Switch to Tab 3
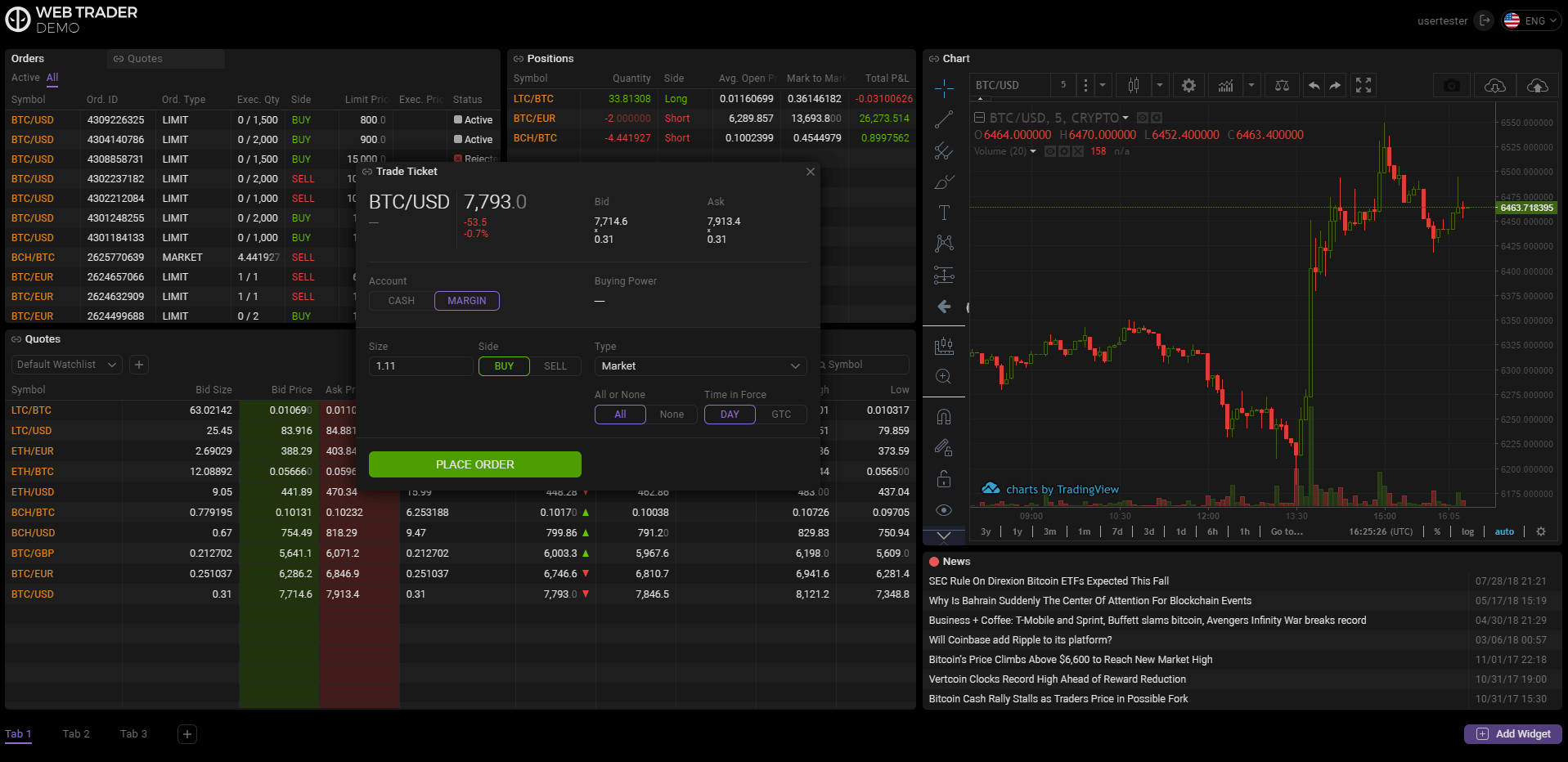 tap(133, 734)
